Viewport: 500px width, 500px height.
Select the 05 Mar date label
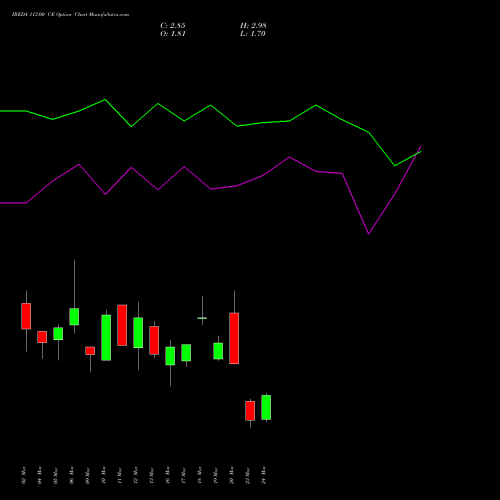pos(56,475)
